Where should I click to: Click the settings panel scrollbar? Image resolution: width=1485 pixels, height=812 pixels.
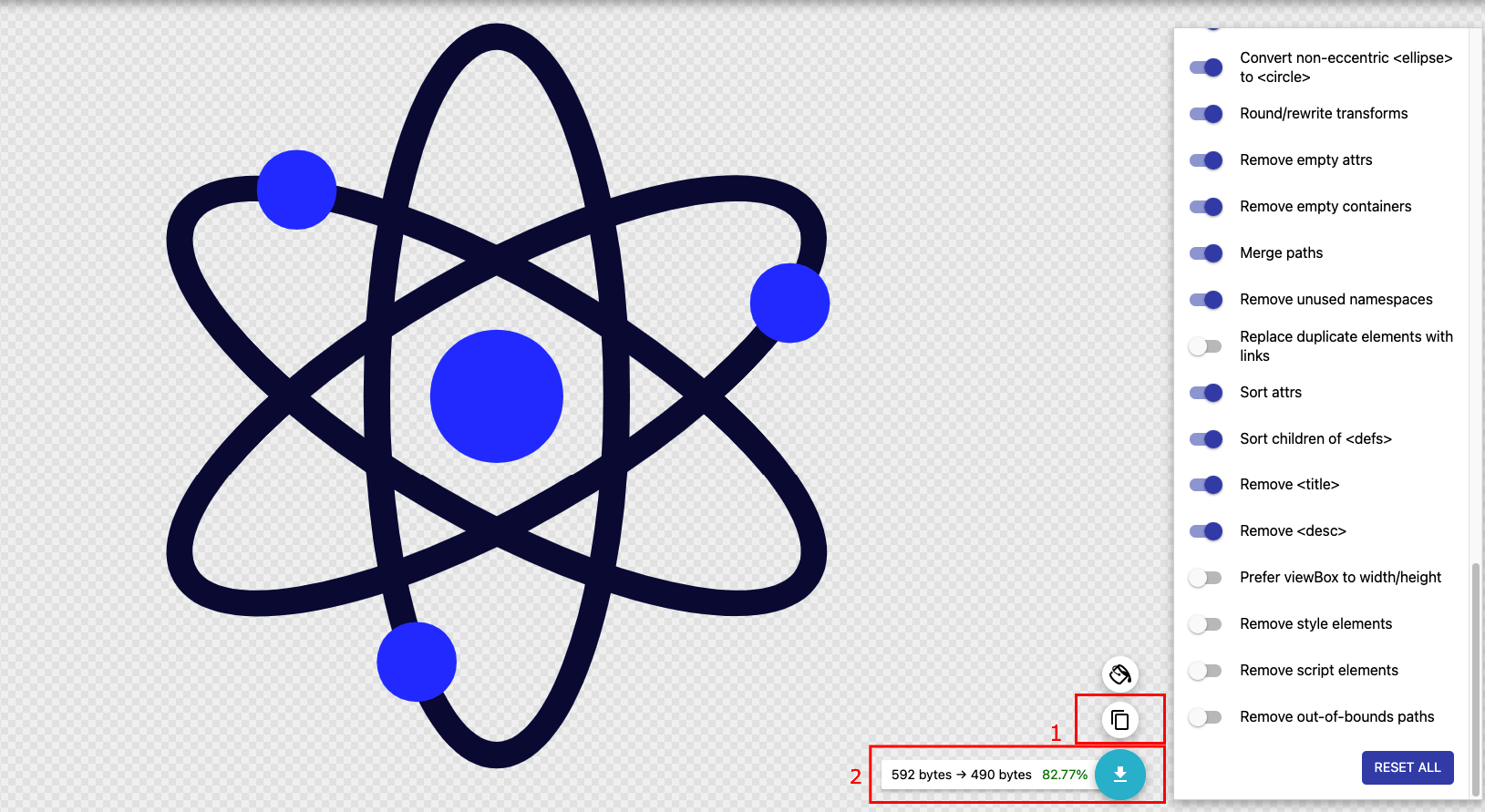pos(1476,679)
